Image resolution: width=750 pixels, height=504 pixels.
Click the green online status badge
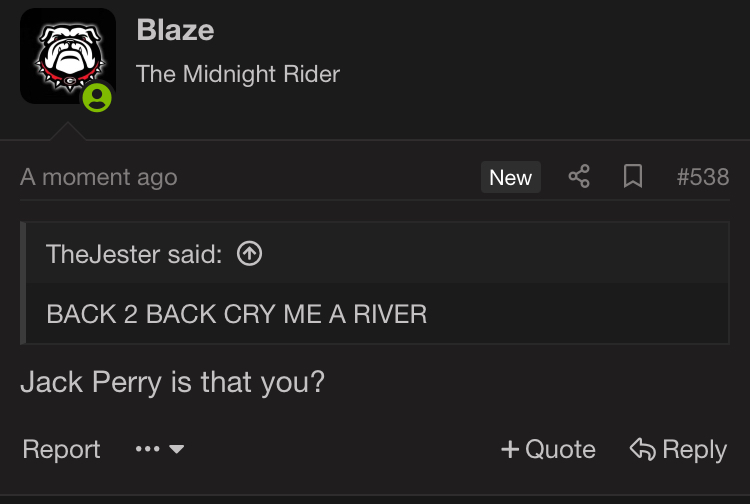(x=97, y=97)
